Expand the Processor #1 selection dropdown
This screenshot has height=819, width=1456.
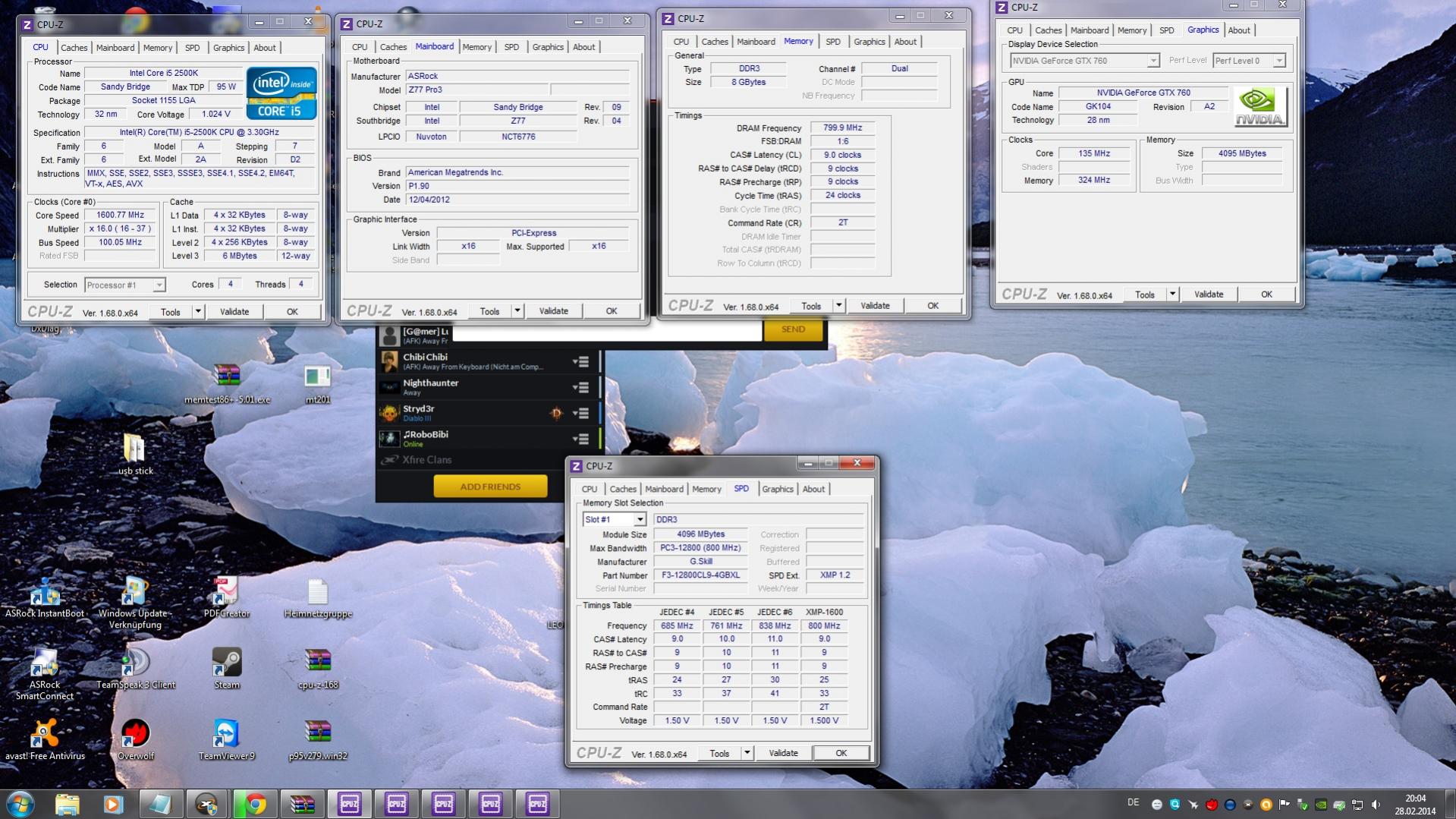(x=159, y=285)
